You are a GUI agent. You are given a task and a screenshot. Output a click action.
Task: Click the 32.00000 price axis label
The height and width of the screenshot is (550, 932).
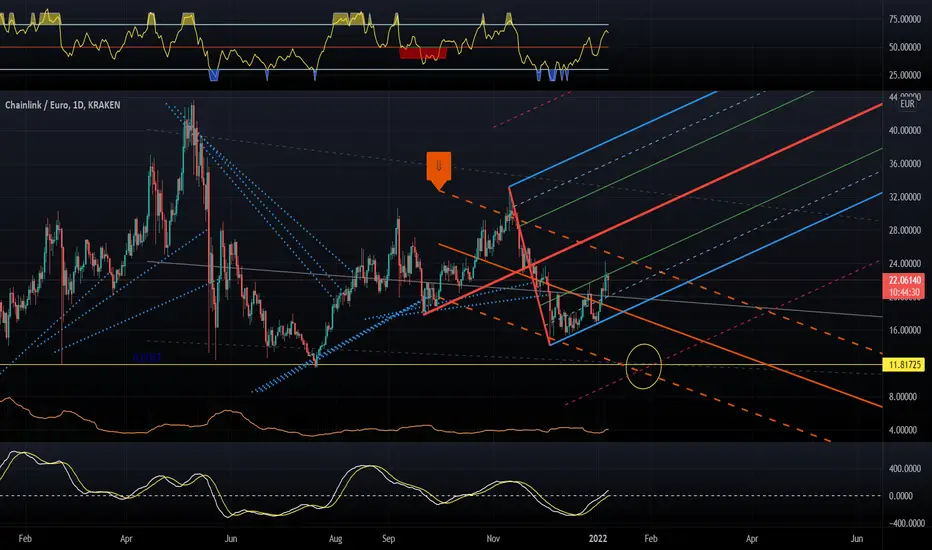tap(905, 197)
